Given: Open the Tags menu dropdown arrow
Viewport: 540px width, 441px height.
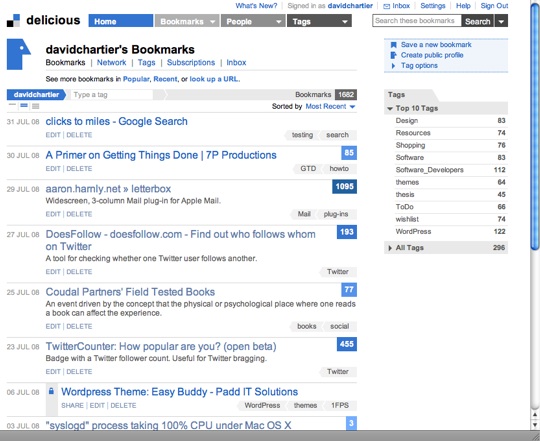Looking at the screenshot, I should pyautogui.click(x=344, y=22).
